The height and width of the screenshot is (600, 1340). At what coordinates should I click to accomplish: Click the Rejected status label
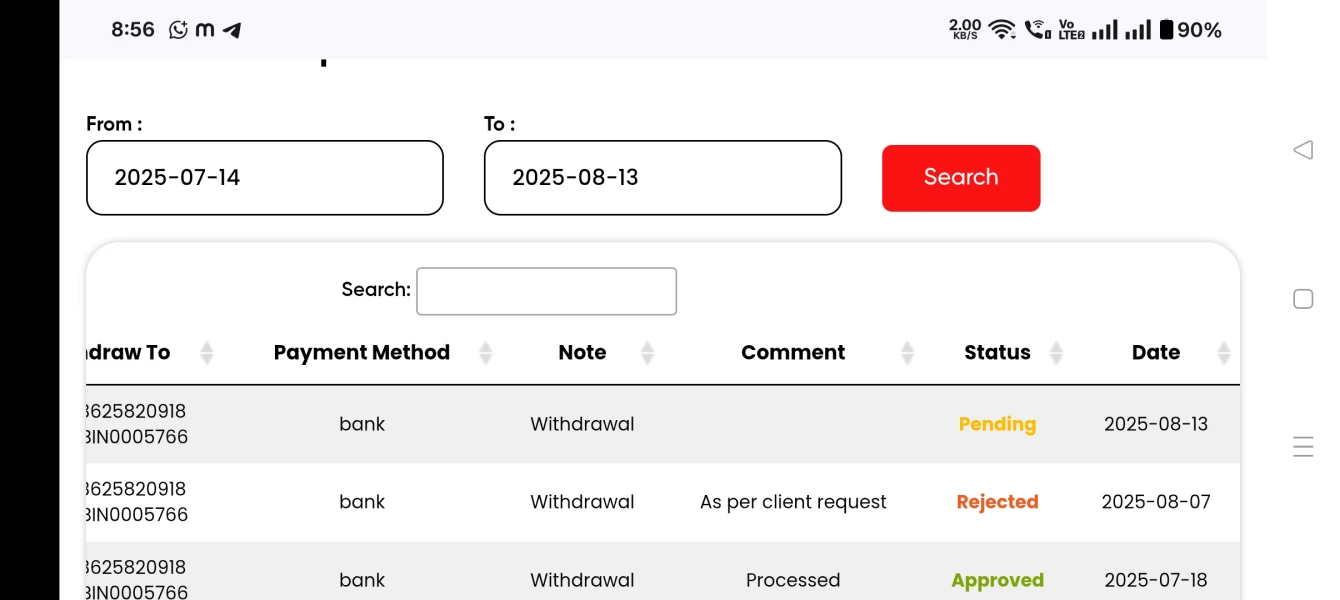(x=997, y=502)
